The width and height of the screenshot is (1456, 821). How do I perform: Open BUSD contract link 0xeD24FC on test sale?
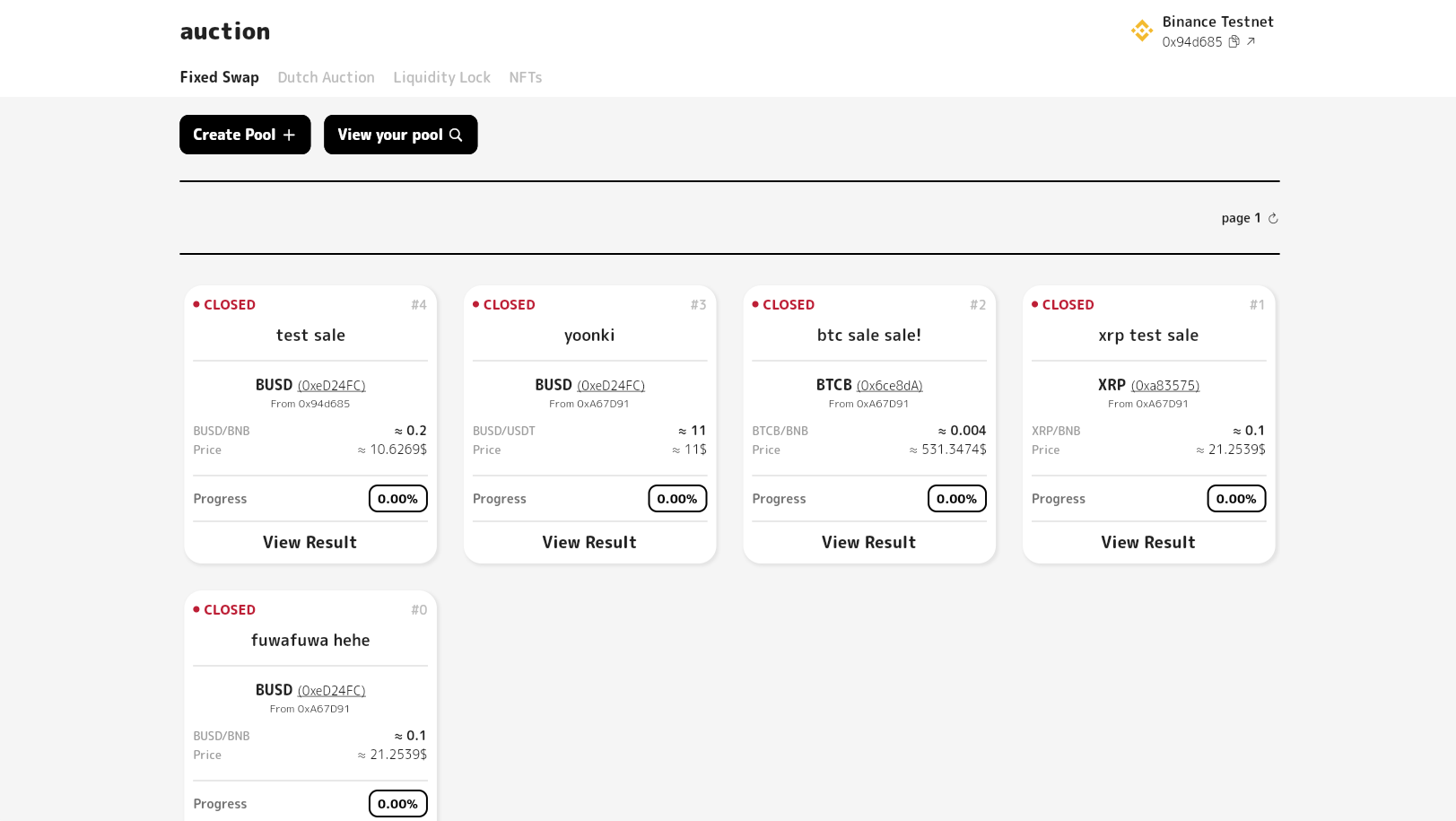pos(331,385)
